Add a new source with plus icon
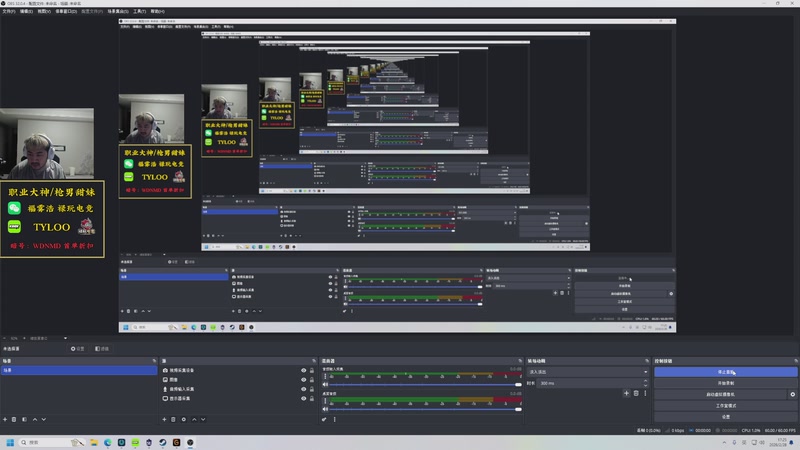This screenshot has height=450, width=800. 164,419
